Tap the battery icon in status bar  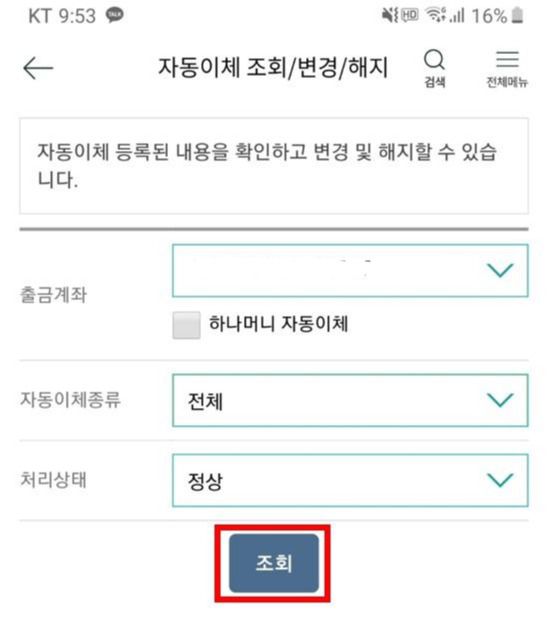click(517, 15)
